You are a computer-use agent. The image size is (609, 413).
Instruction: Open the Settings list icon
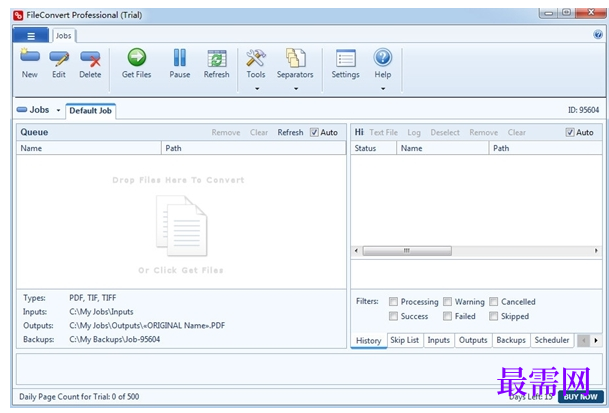coord(346,58)
